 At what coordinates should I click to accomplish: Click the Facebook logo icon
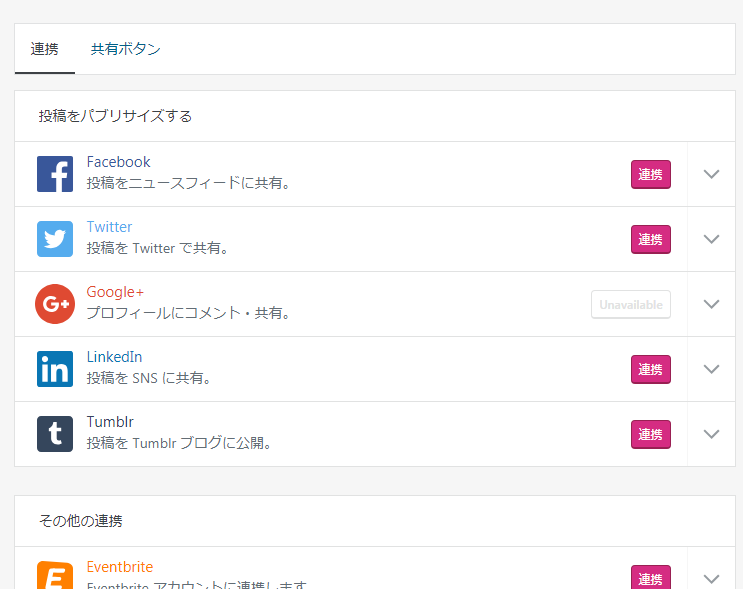(55, 174)
